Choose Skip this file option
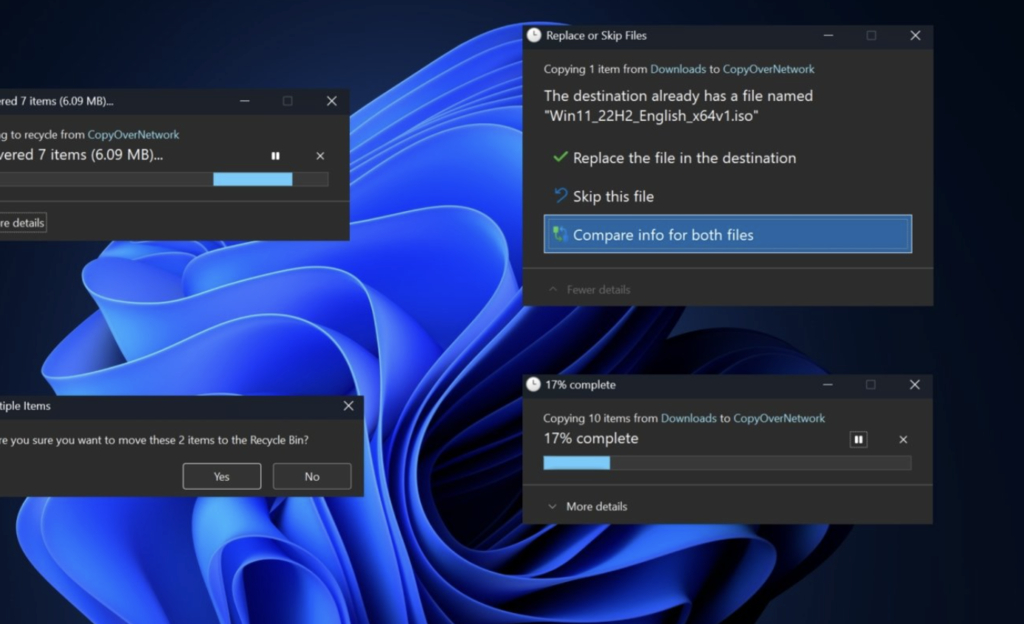The height and width of the screenshot is (624, 1024). (x=615, y=196)
